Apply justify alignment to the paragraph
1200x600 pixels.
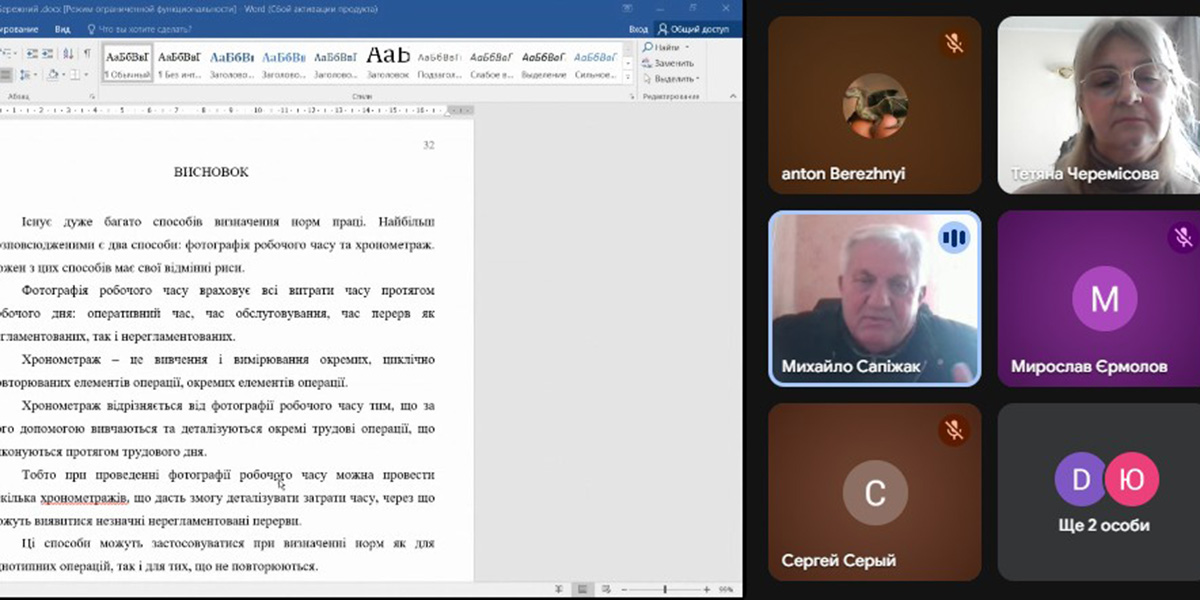[x=6, y=75]
